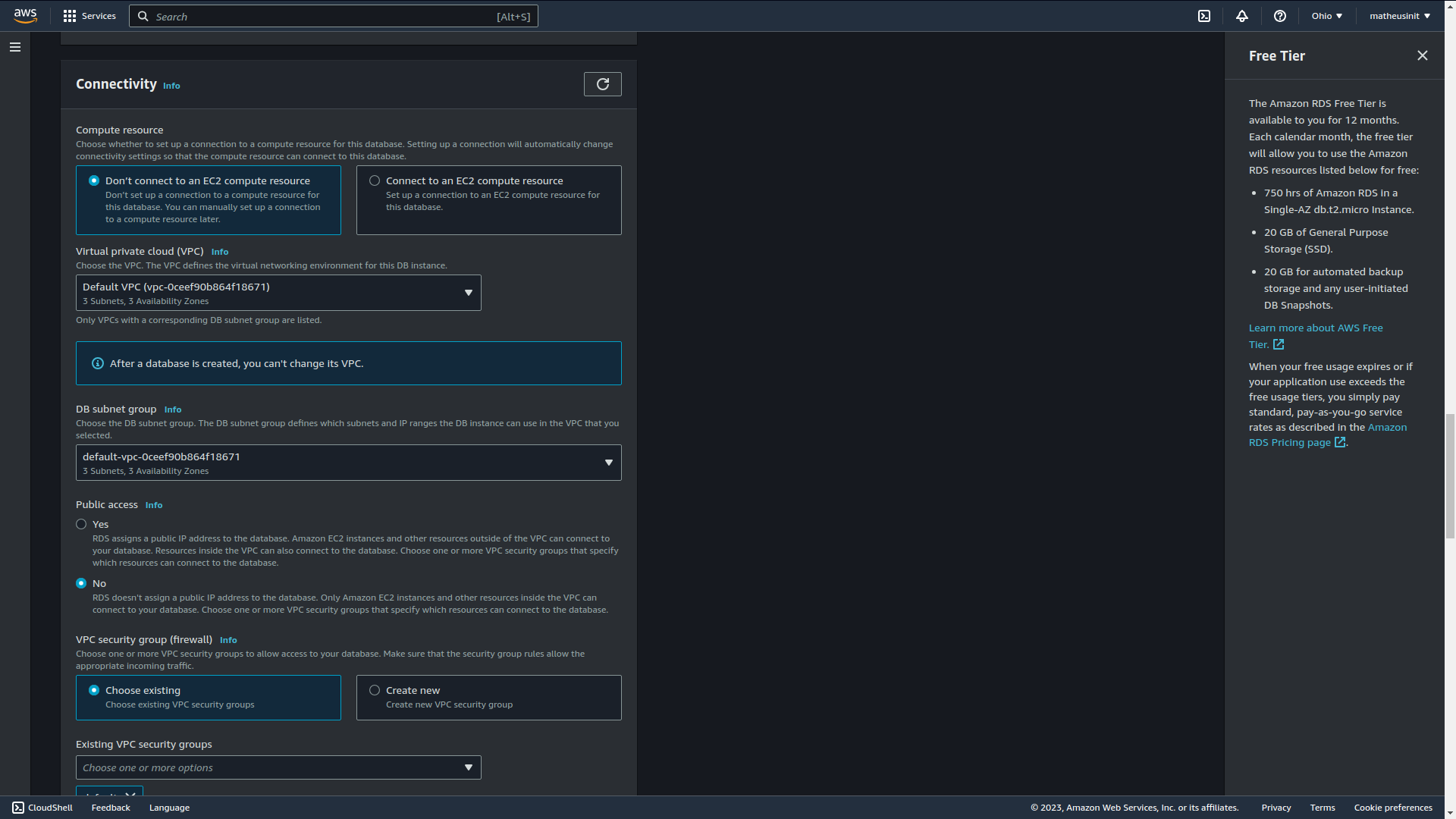Click the account settings Ohio region icon
Image resolution: width=1456 pixels, height=819 pixels.
[x=1326, y=15]
